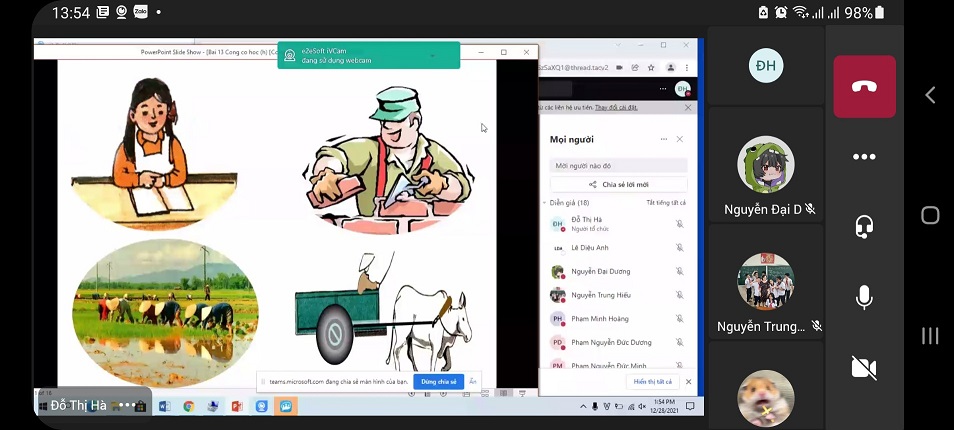Open Android recent apps
Image resolution: width=954 pixels, height=430 pixels.
[x=930, y=336]
